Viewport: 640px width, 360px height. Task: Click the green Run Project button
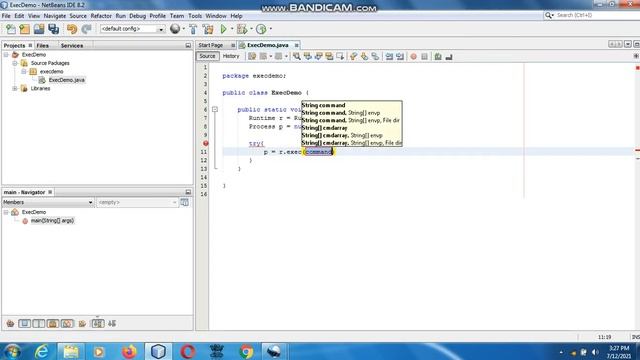[x=223, y=29]
